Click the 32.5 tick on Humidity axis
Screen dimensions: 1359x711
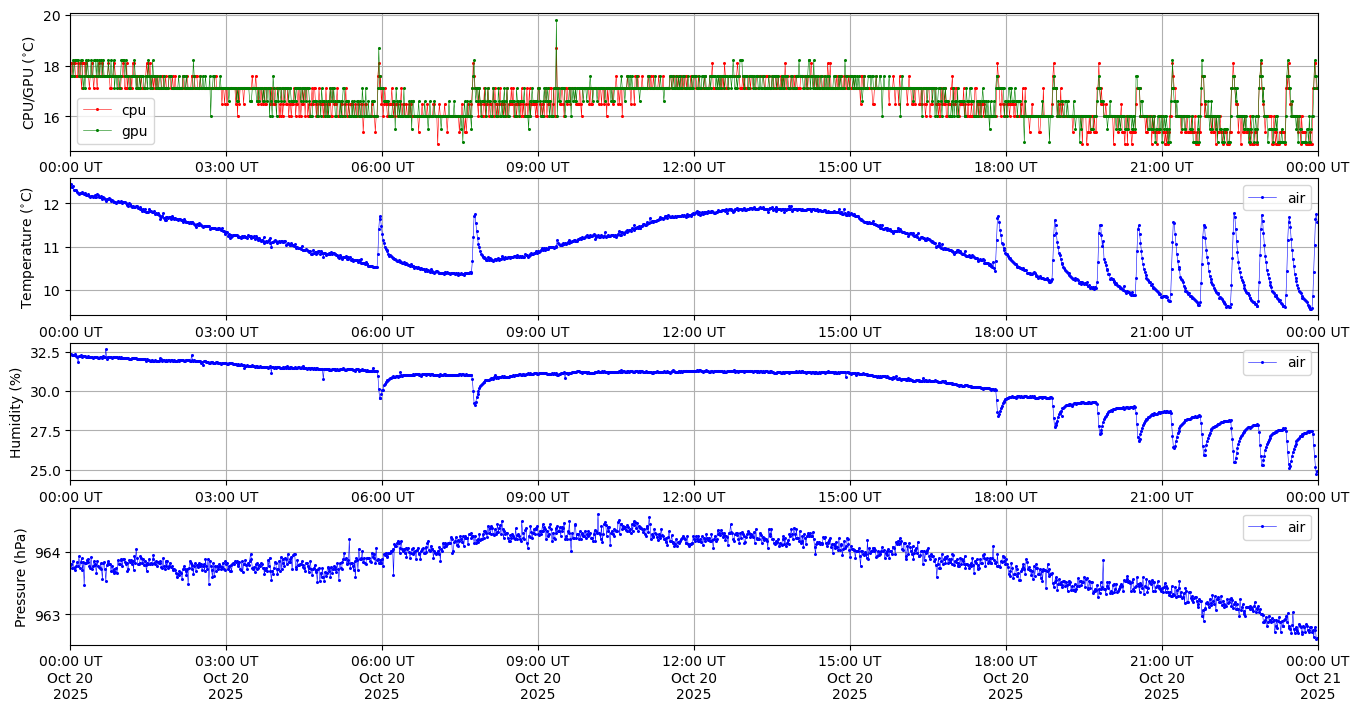click(45, 353)
